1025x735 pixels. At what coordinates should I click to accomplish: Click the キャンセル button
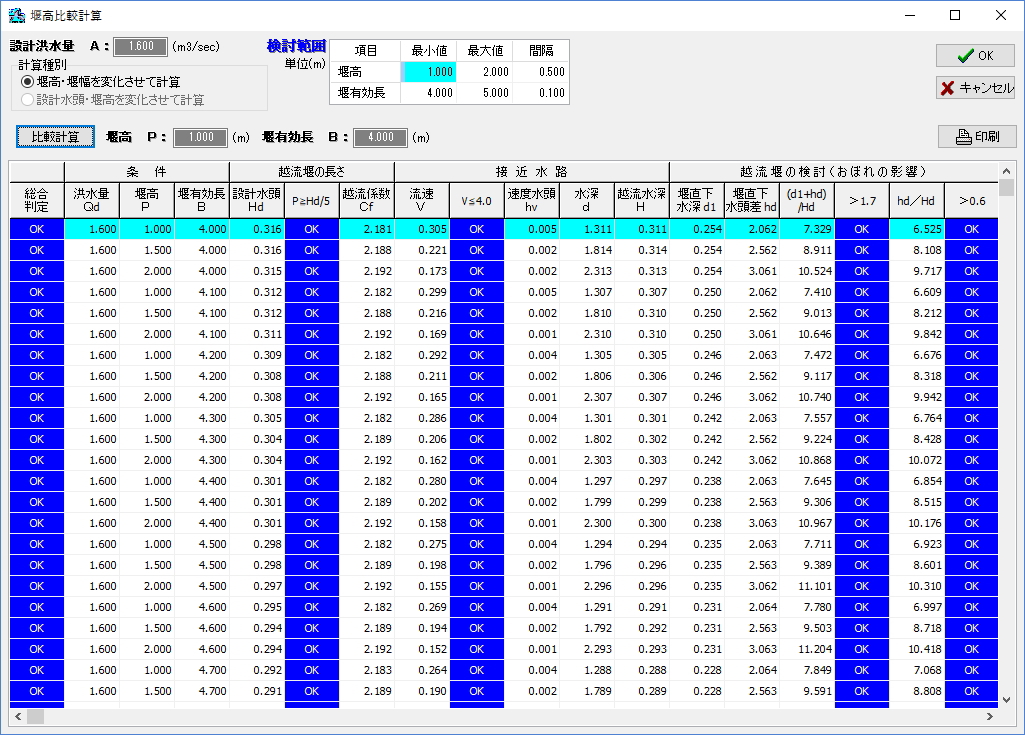[x=975, y=88]
